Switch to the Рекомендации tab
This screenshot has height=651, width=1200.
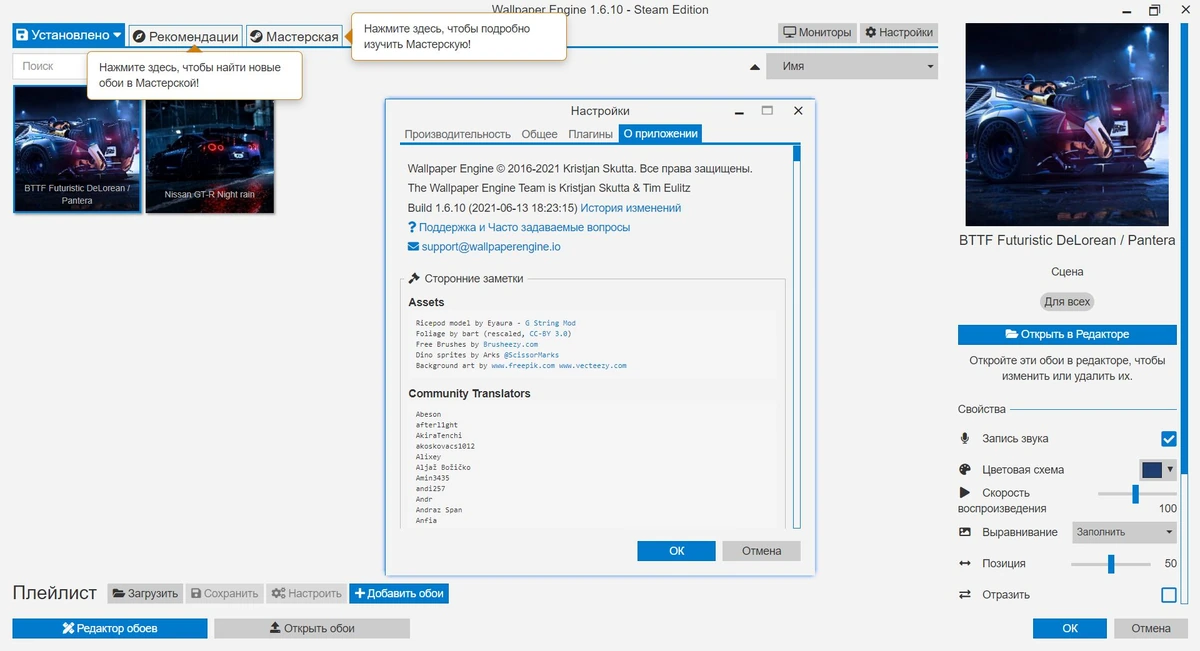[185, 36]
